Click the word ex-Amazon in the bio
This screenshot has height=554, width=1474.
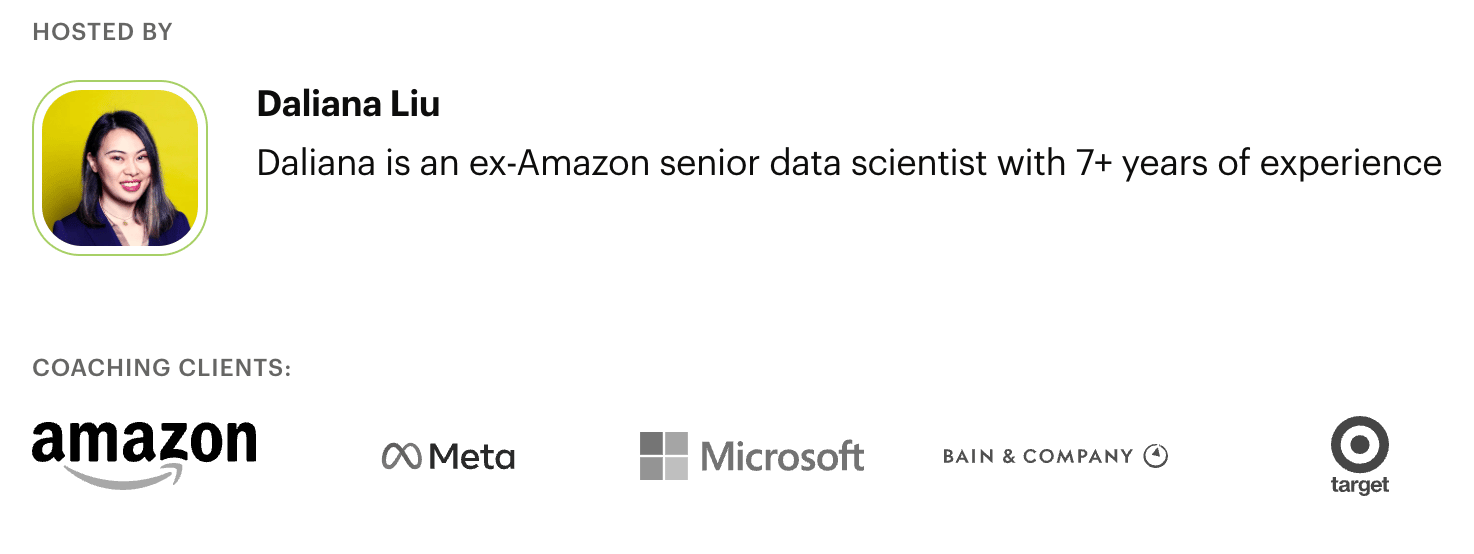(557, 163)
